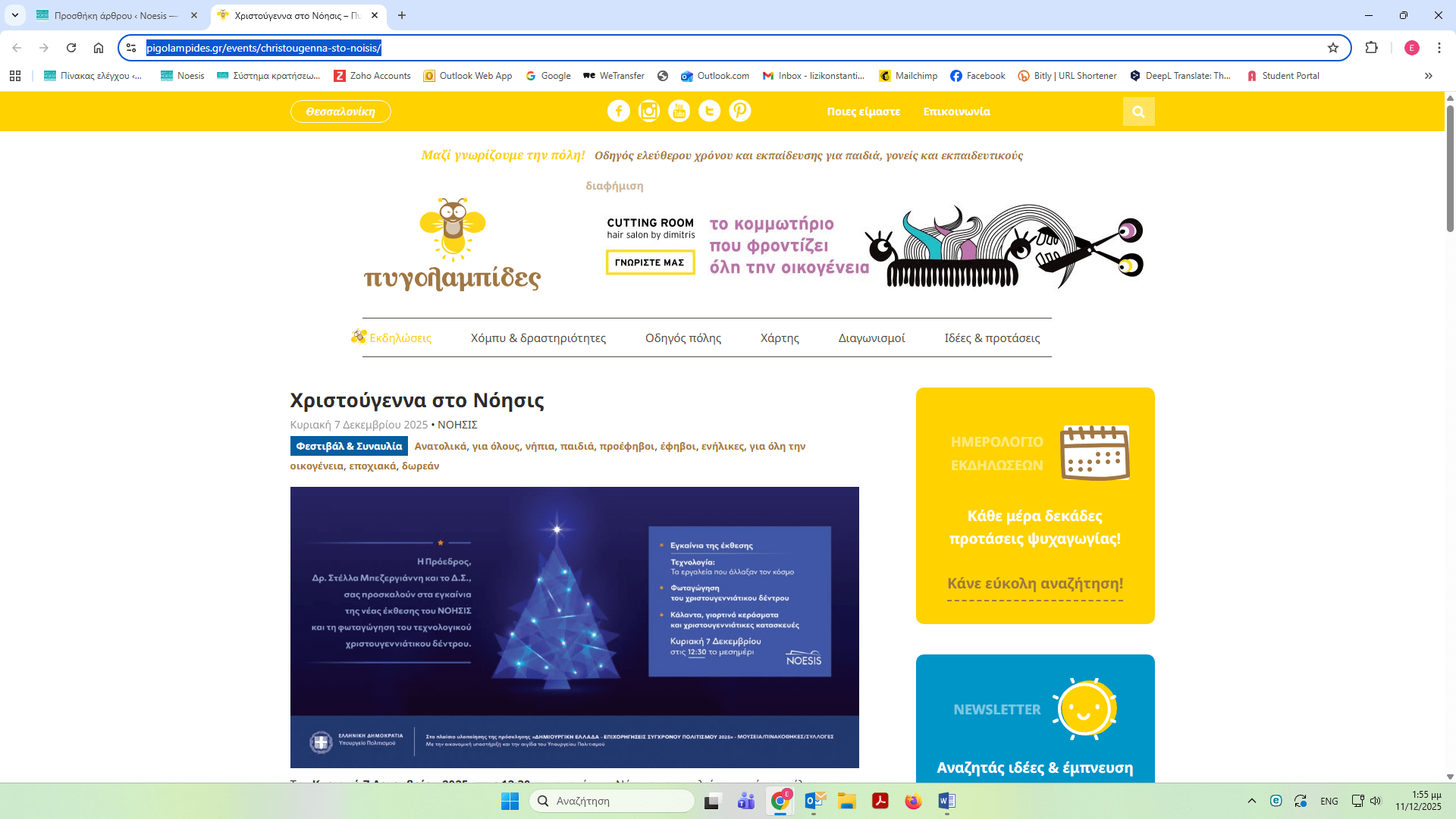Open the Επικοινωνία link in header
Viewport: 1456px width, 819px height.
click(956, 111)
